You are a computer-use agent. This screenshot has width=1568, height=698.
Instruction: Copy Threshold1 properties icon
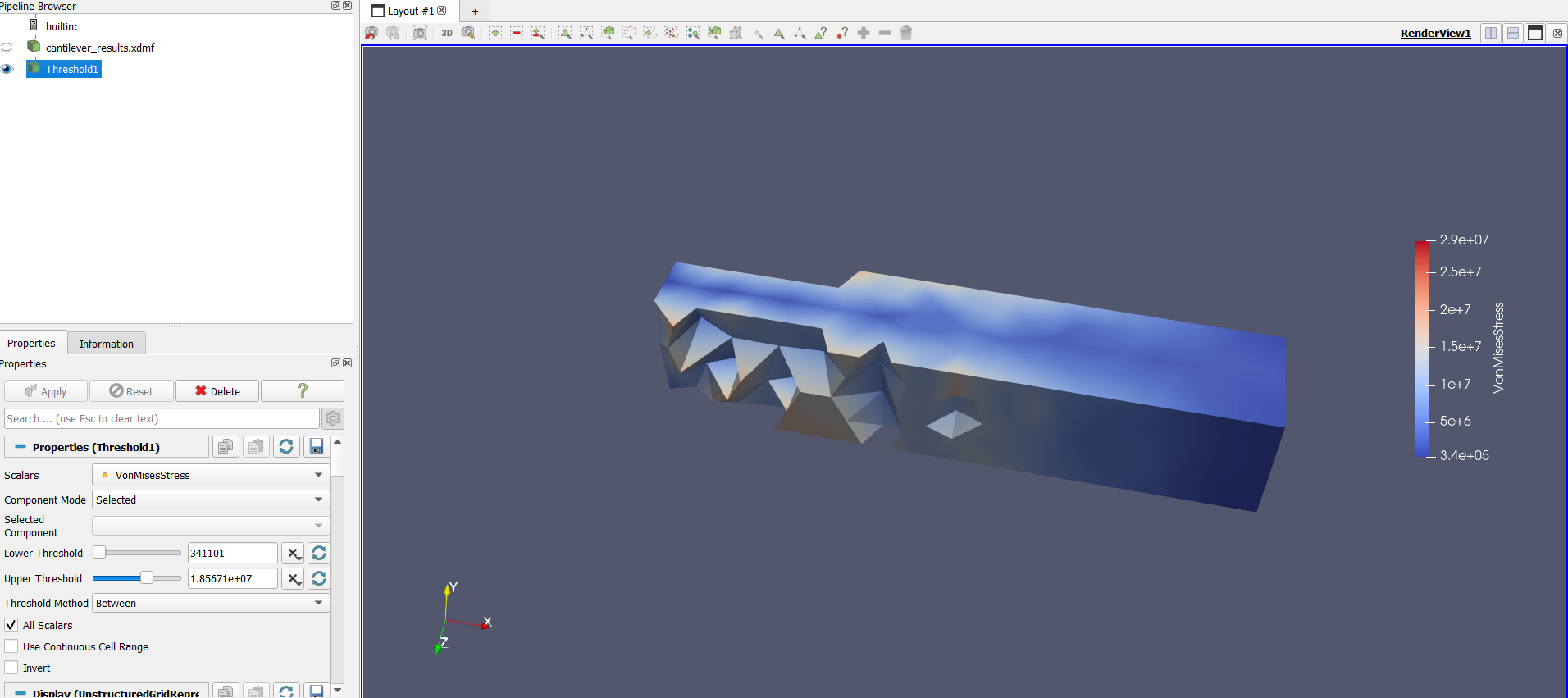click(x=226, y=446)
